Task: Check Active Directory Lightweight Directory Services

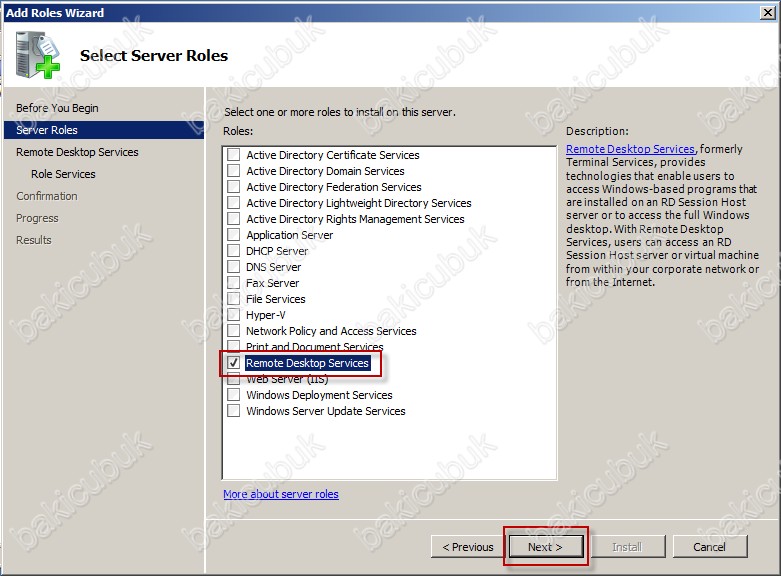Action: (233, 202)
